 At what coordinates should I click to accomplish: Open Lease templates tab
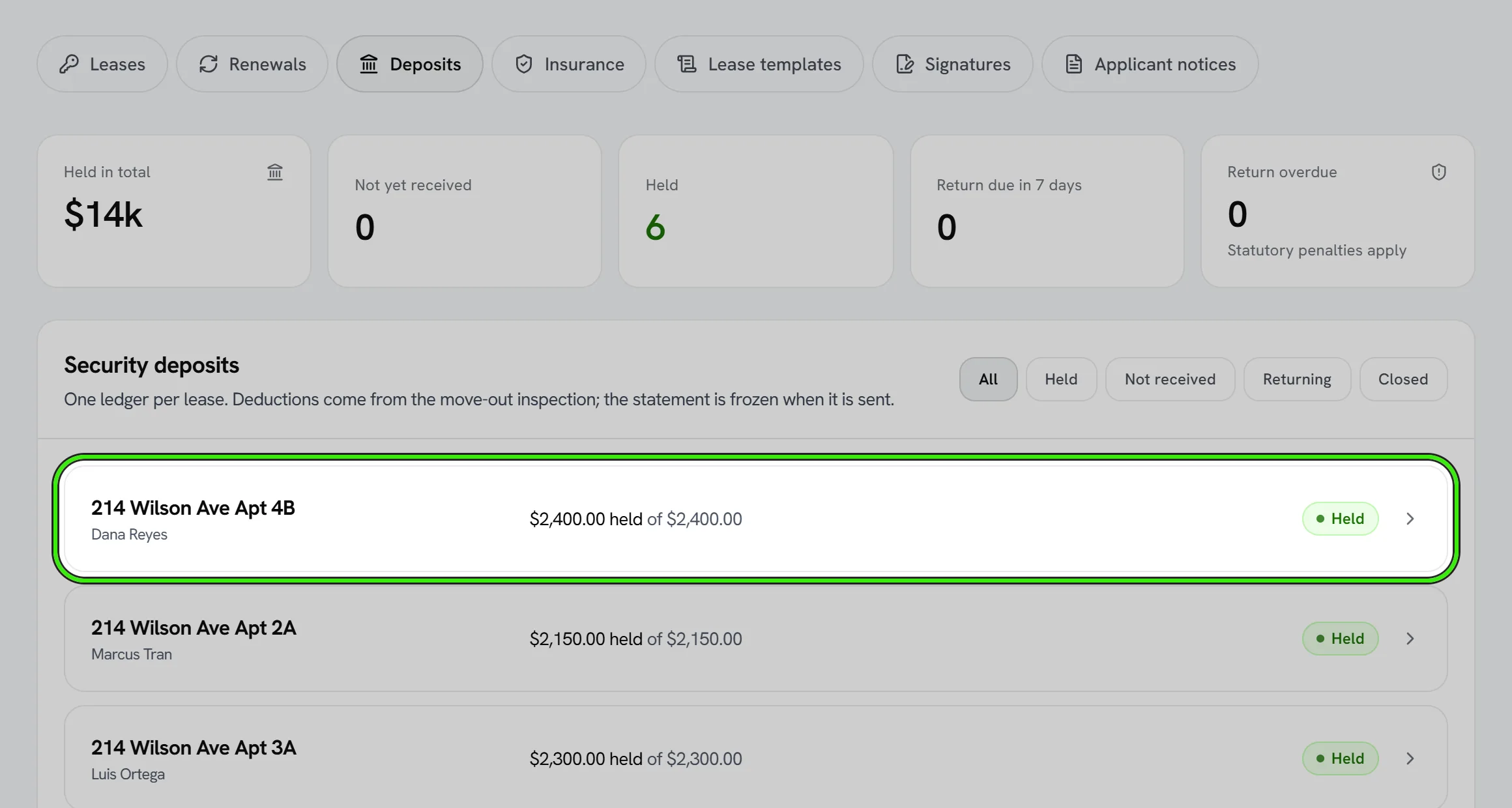coord(759,64)
